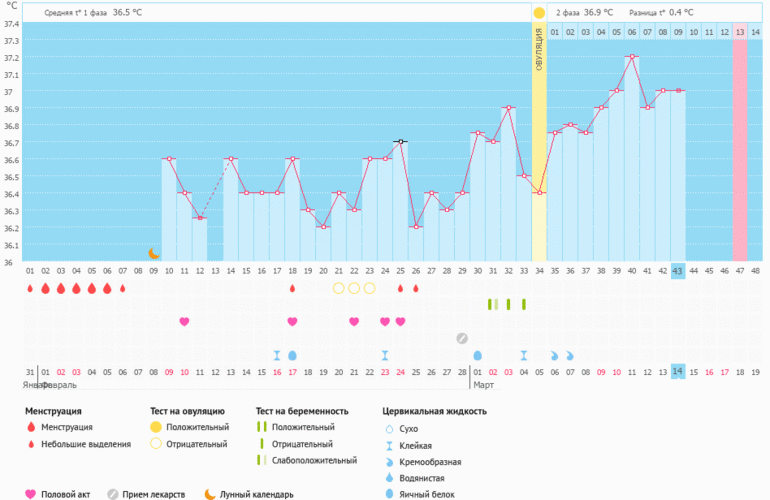Click the crescent moon icon on the chart
Image resolution: width=770 pixels, height=500 pixels.
click(154, 253)
